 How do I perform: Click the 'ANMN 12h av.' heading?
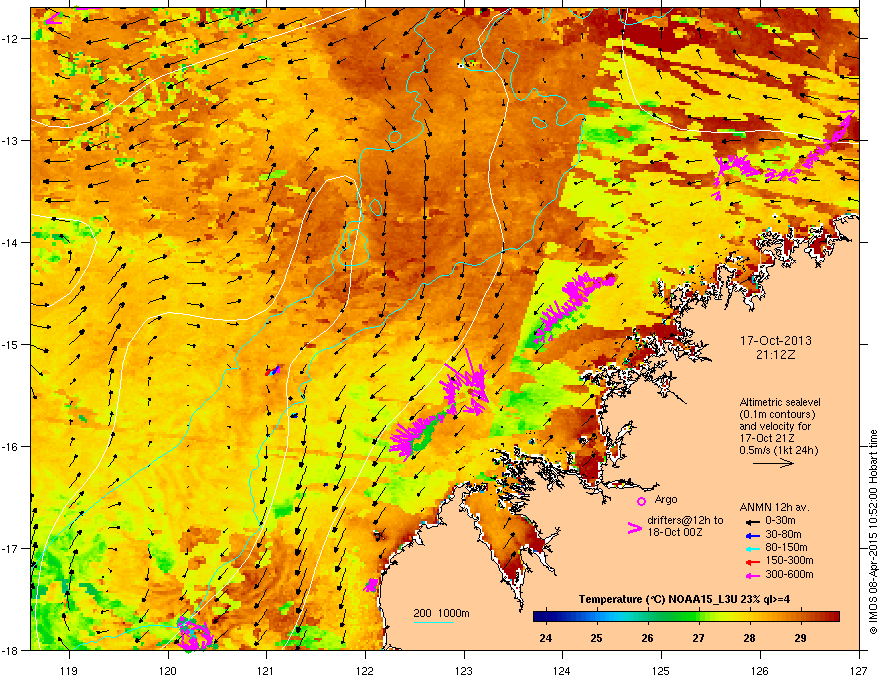pyautogui.click(x=774, y=508)
